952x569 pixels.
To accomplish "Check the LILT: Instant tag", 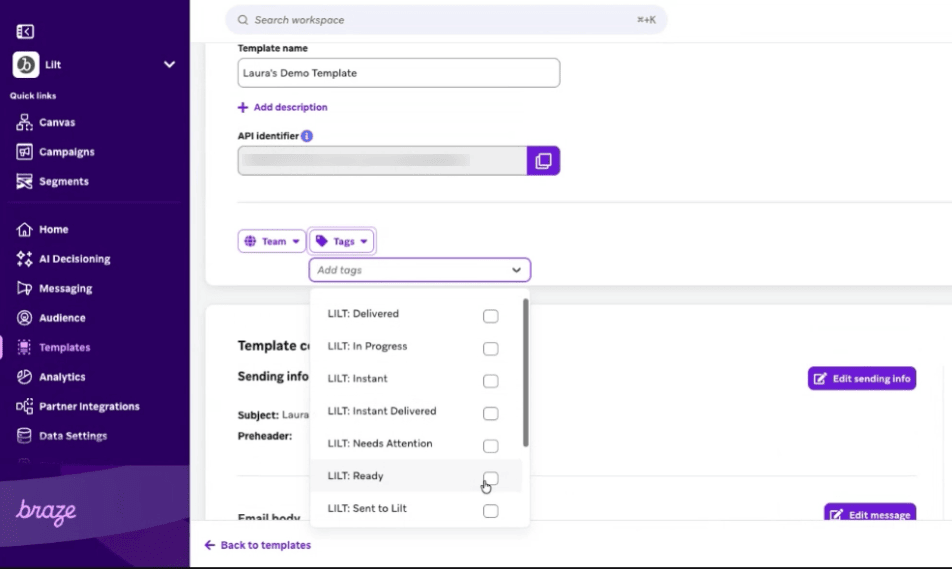I will click(491, 381).
